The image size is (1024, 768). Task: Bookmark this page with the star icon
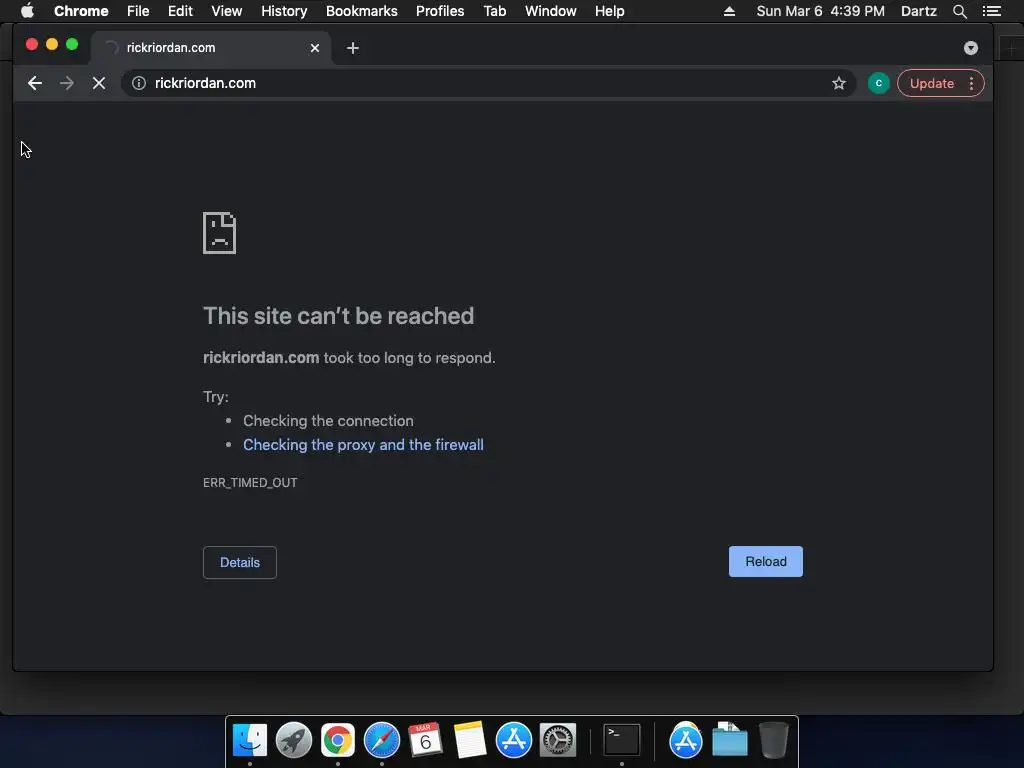(x=839, y=83)
